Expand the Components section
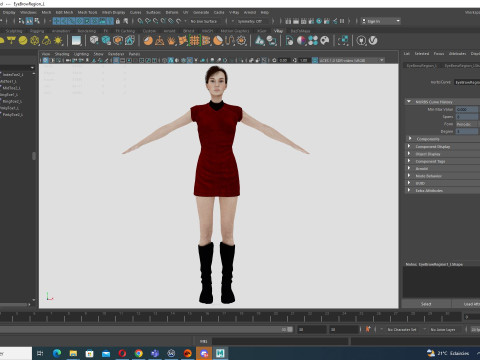The width and height of the screenshot is (480, 360). 410,139
